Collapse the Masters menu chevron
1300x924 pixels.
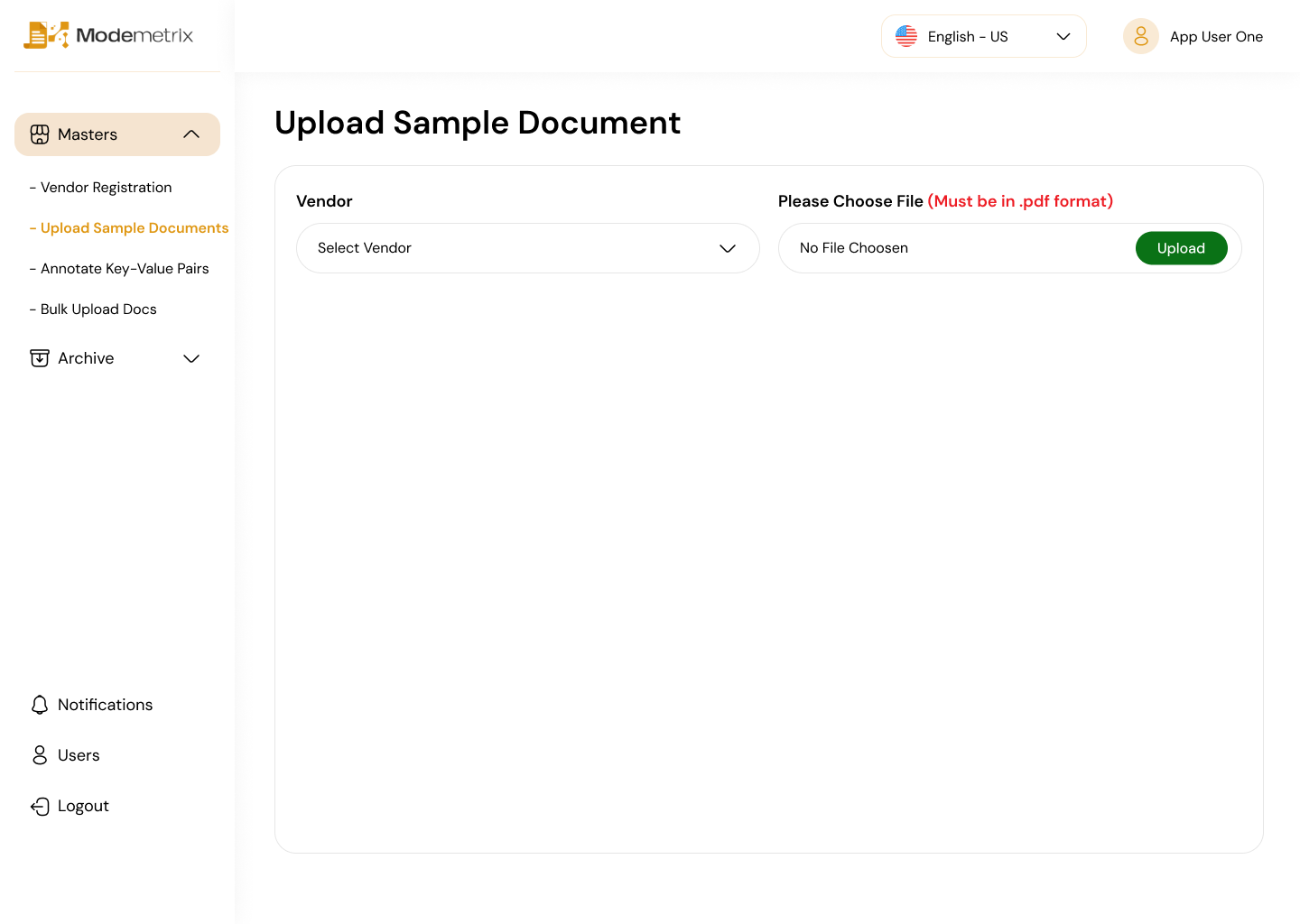[x=191, y=134]
